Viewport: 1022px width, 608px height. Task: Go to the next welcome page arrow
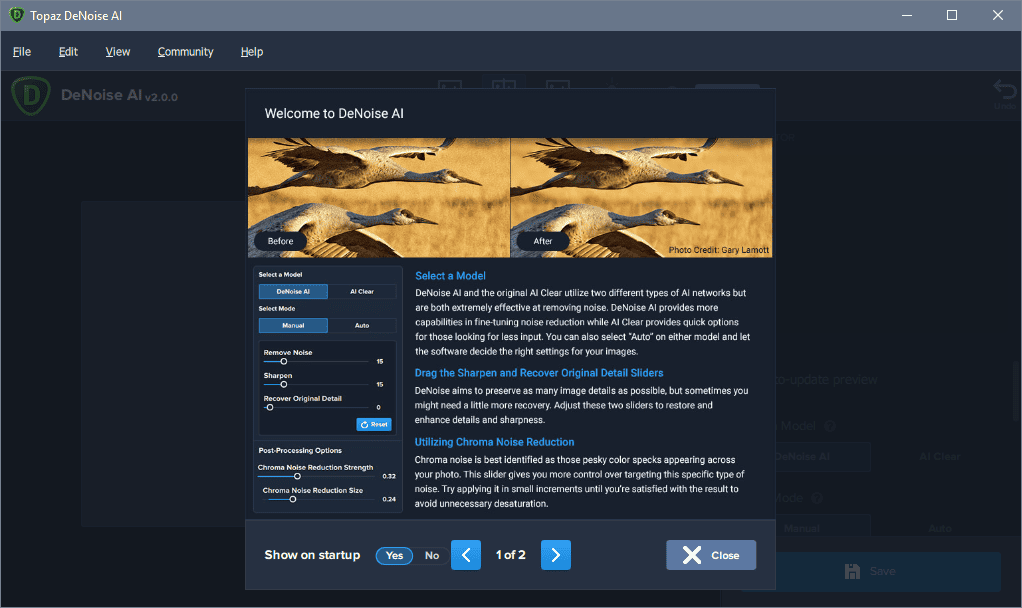(555, 555)
